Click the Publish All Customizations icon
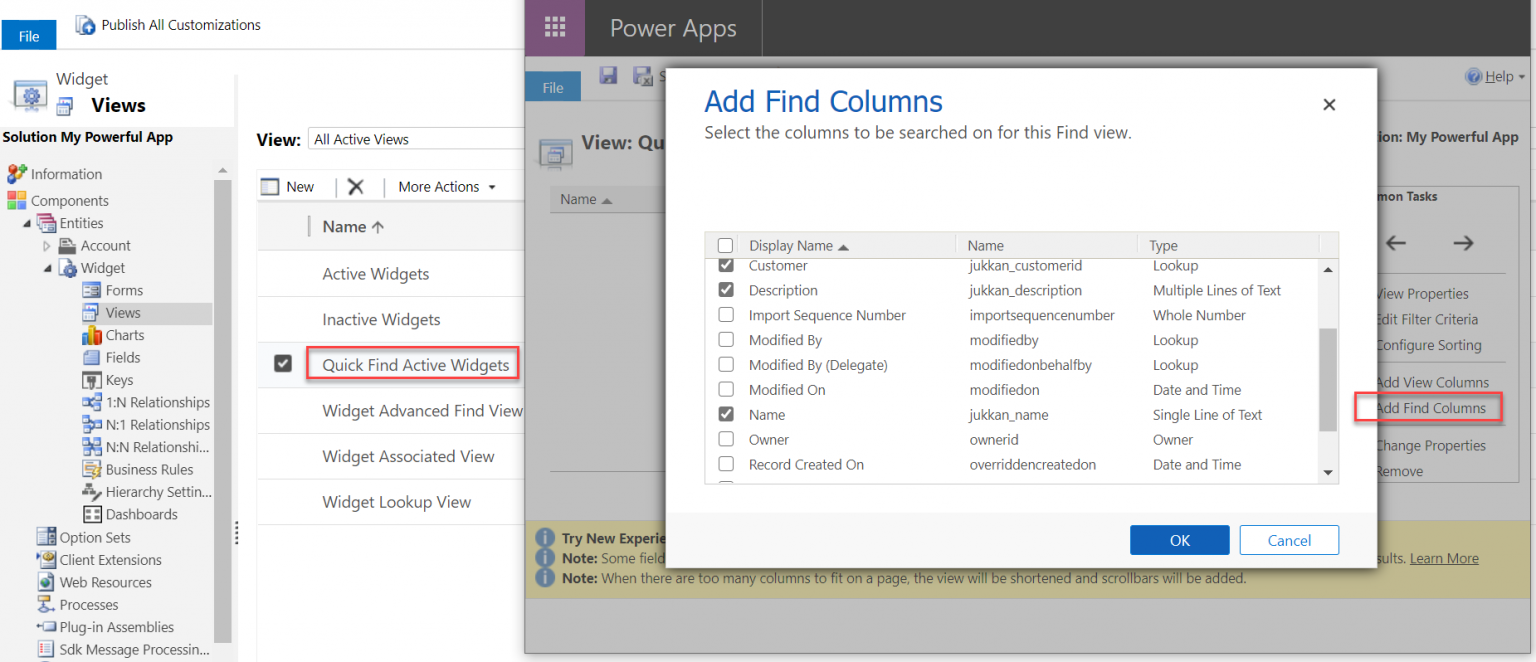The width and height of the screenshot is (1536, 662). click(85, 25)
